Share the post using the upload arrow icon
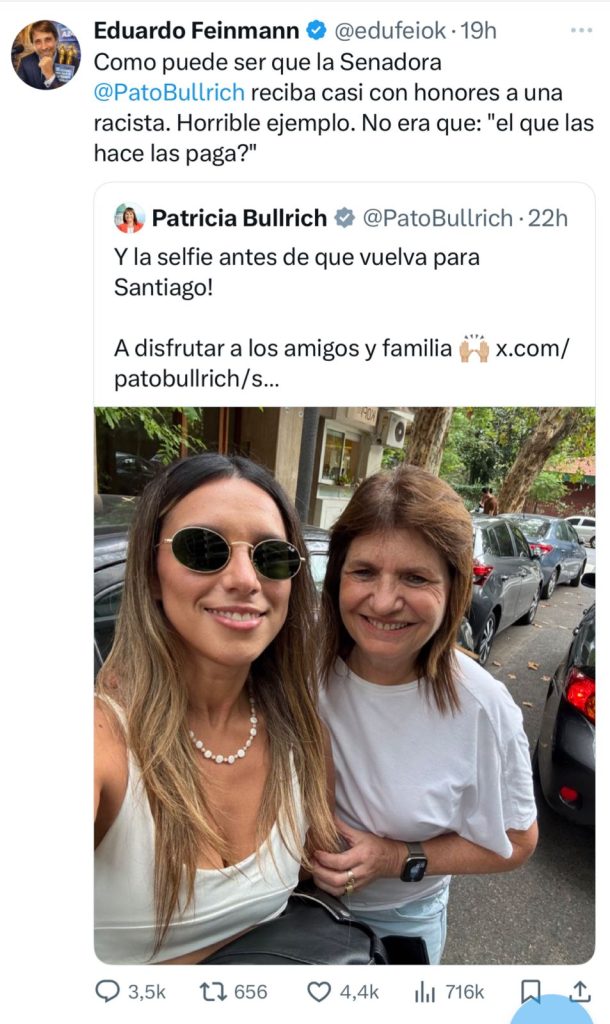 [580, 991]
